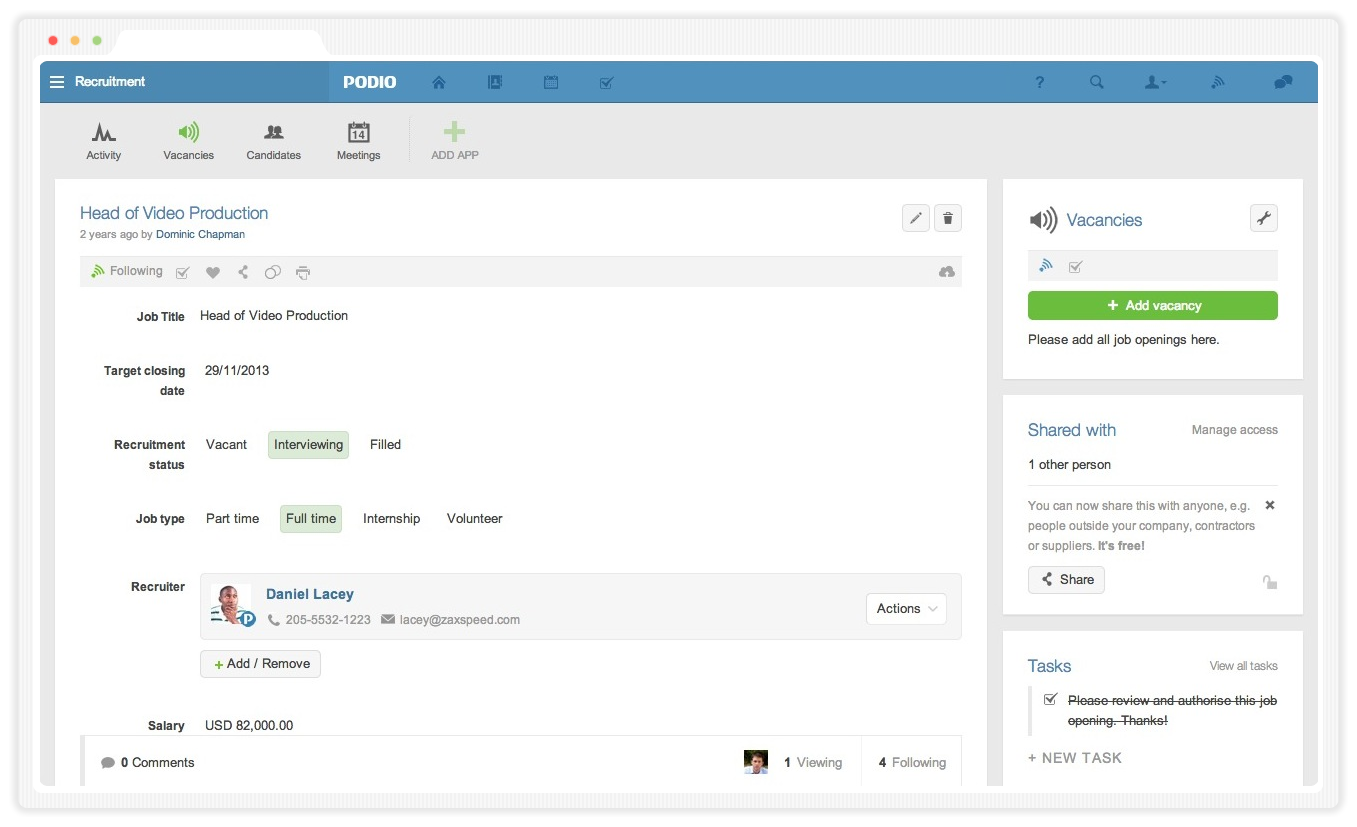Screen dimensions: 1357x827
Task: Delete item using the trash icon
Action: (x=948, y=218)
